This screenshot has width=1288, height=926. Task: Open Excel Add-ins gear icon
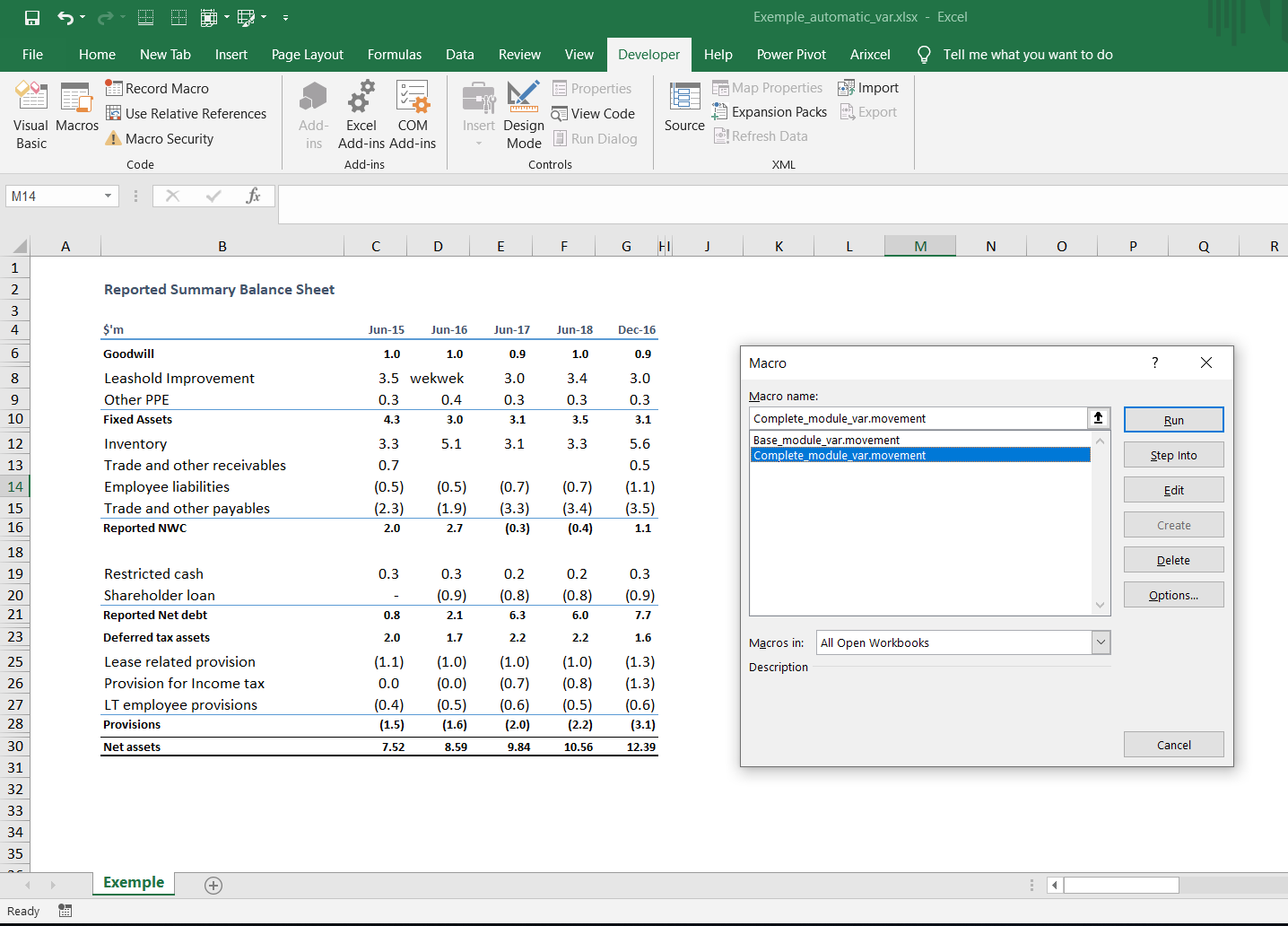361,97
